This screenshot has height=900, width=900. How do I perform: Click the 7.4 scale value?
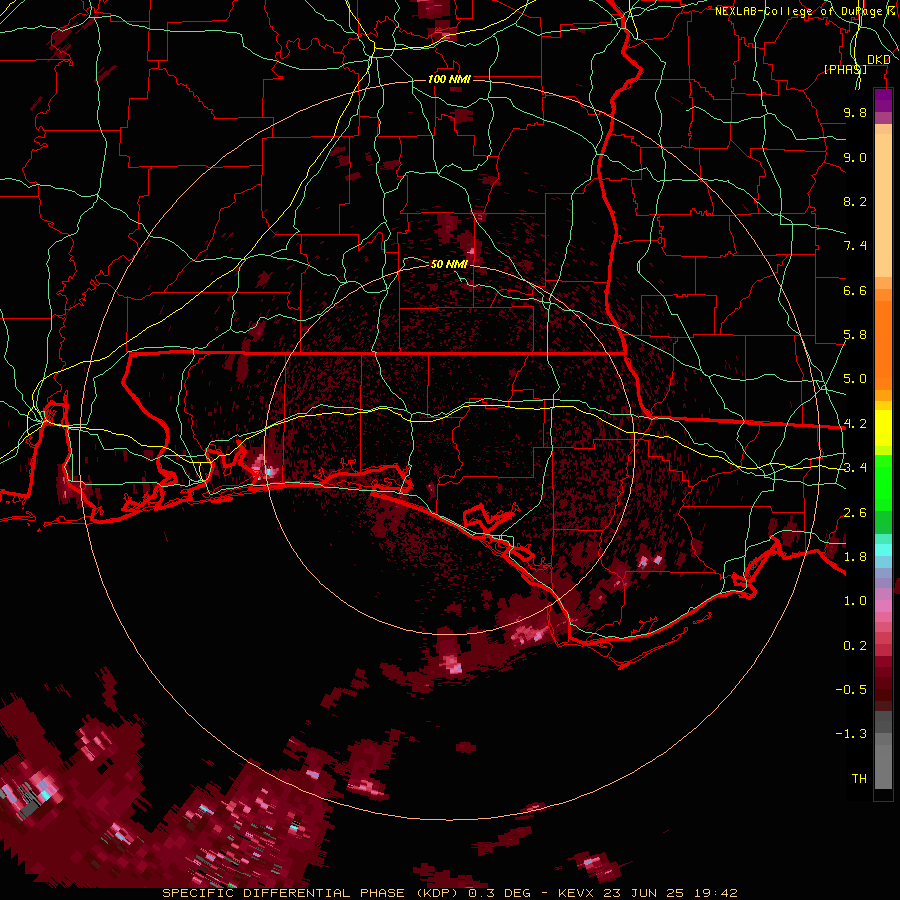pos(855,246)
